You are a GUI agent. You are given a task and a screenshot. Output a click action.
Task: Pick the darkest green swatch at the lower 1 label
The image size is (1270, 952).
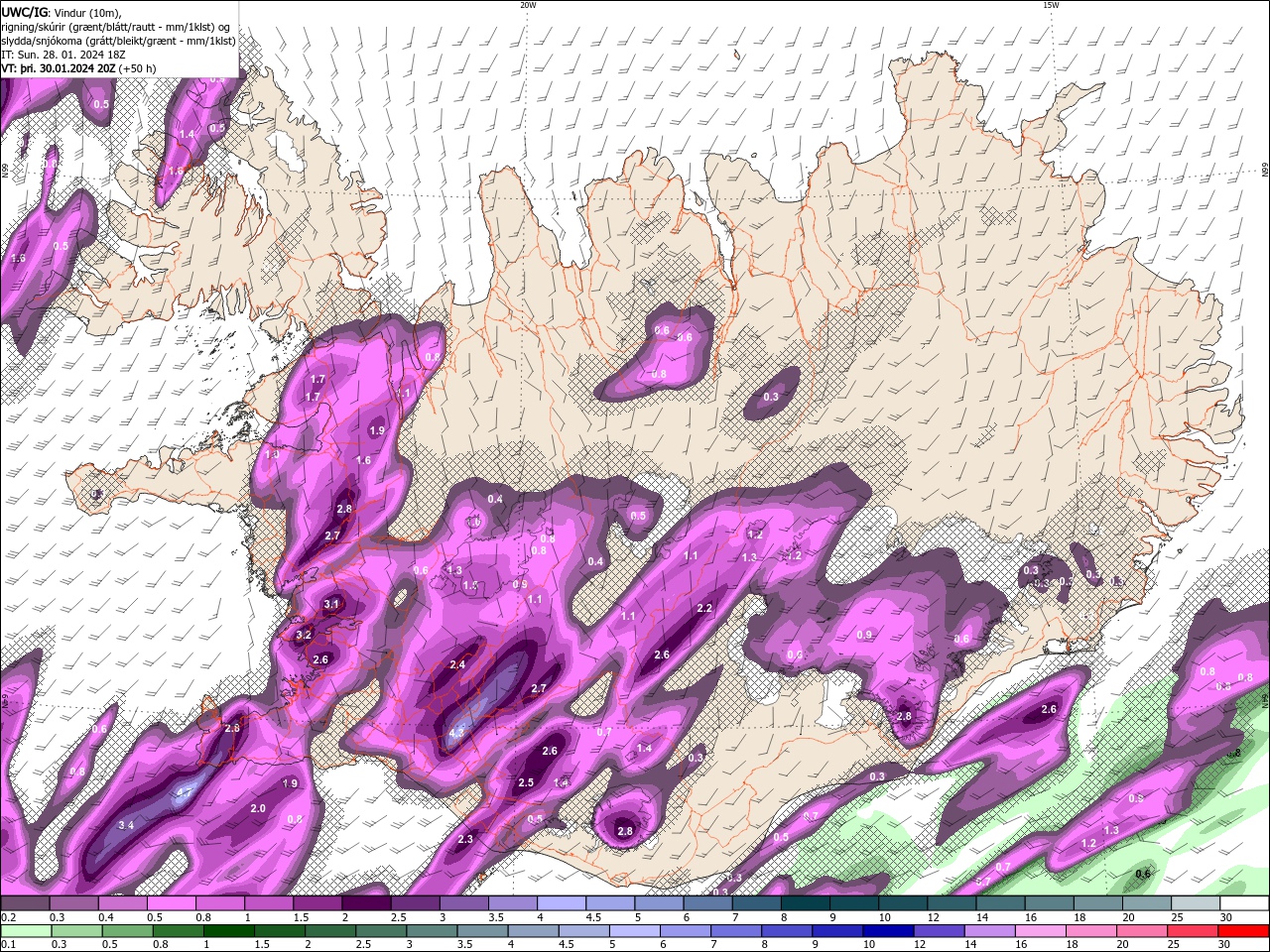pyautogui.click(x=229, y=931)
